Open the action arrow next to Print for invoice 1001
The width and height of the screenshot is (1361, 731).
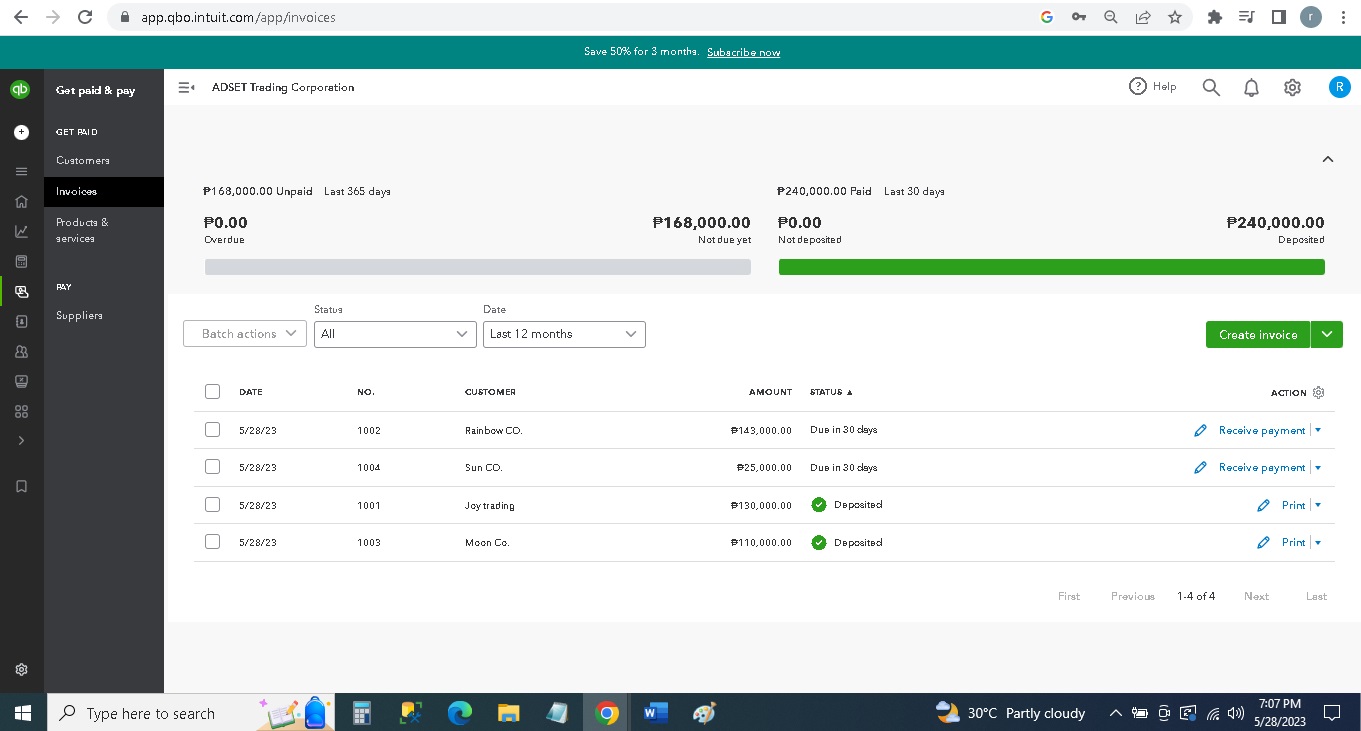click(x=1318, y=505)
